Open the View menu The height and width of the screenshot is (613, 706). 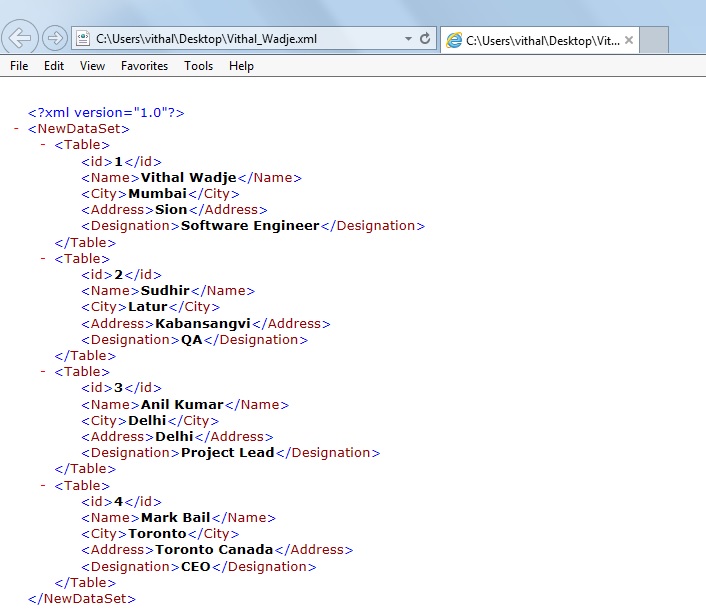point(92,66)
